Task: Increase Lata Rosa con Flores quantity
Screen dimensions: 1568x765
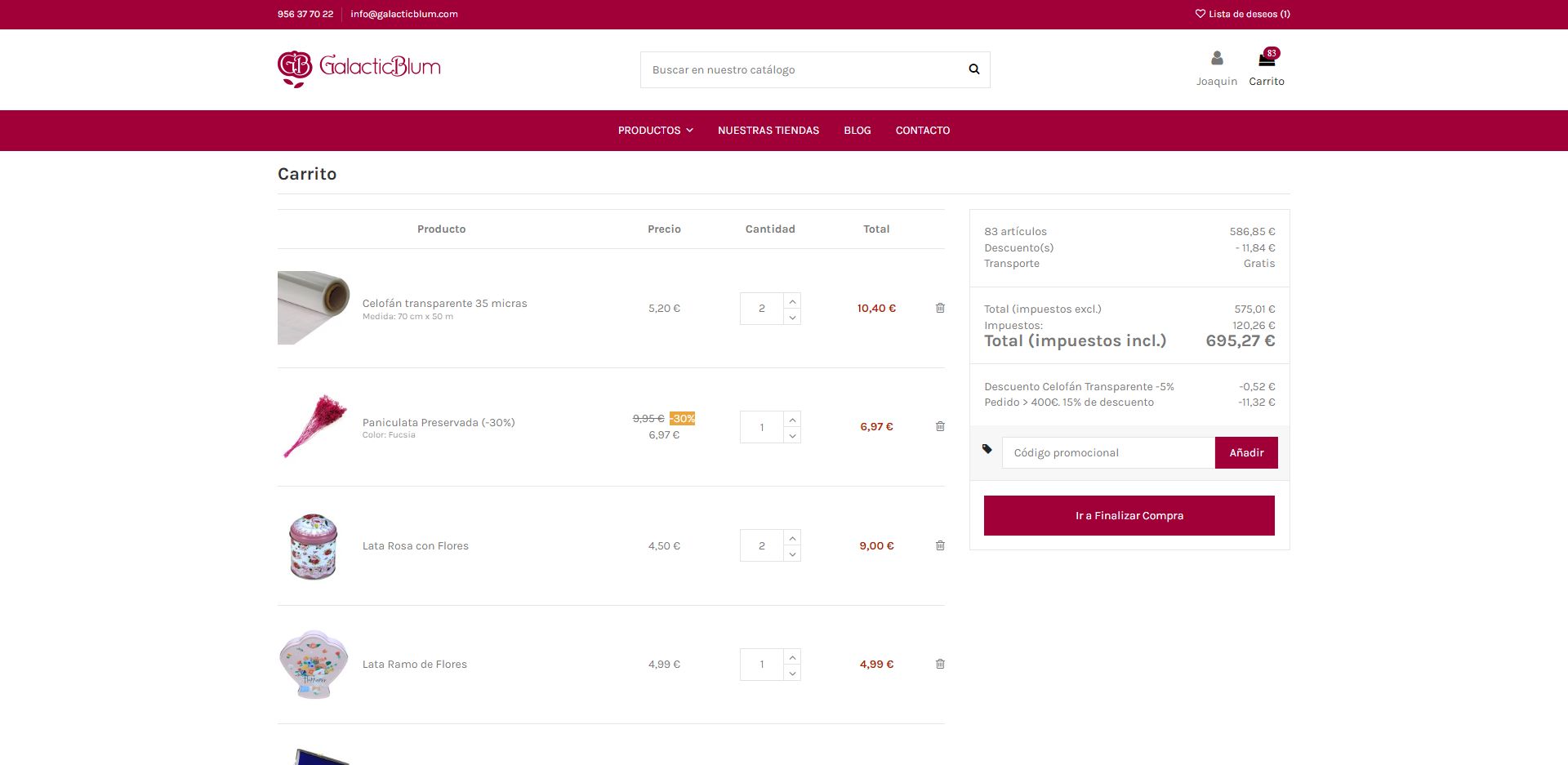Action: (792, 538)
